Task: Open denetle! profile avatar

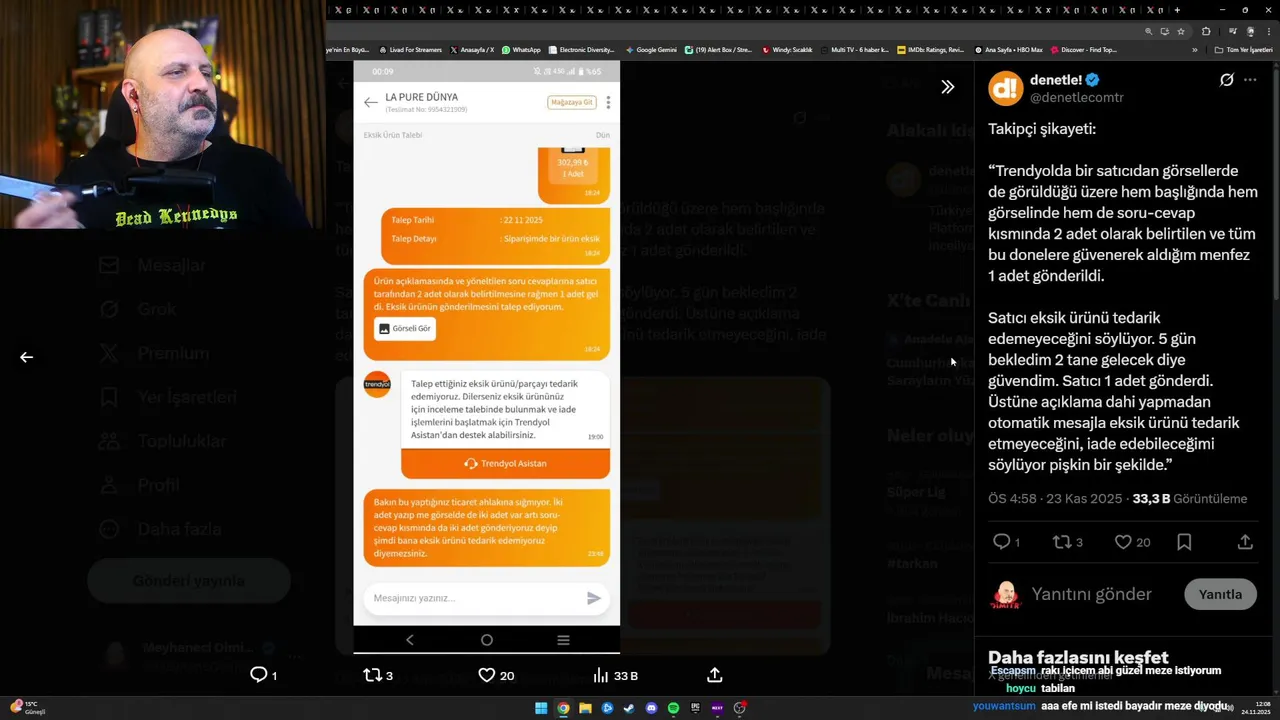Action: [1005, 88]
